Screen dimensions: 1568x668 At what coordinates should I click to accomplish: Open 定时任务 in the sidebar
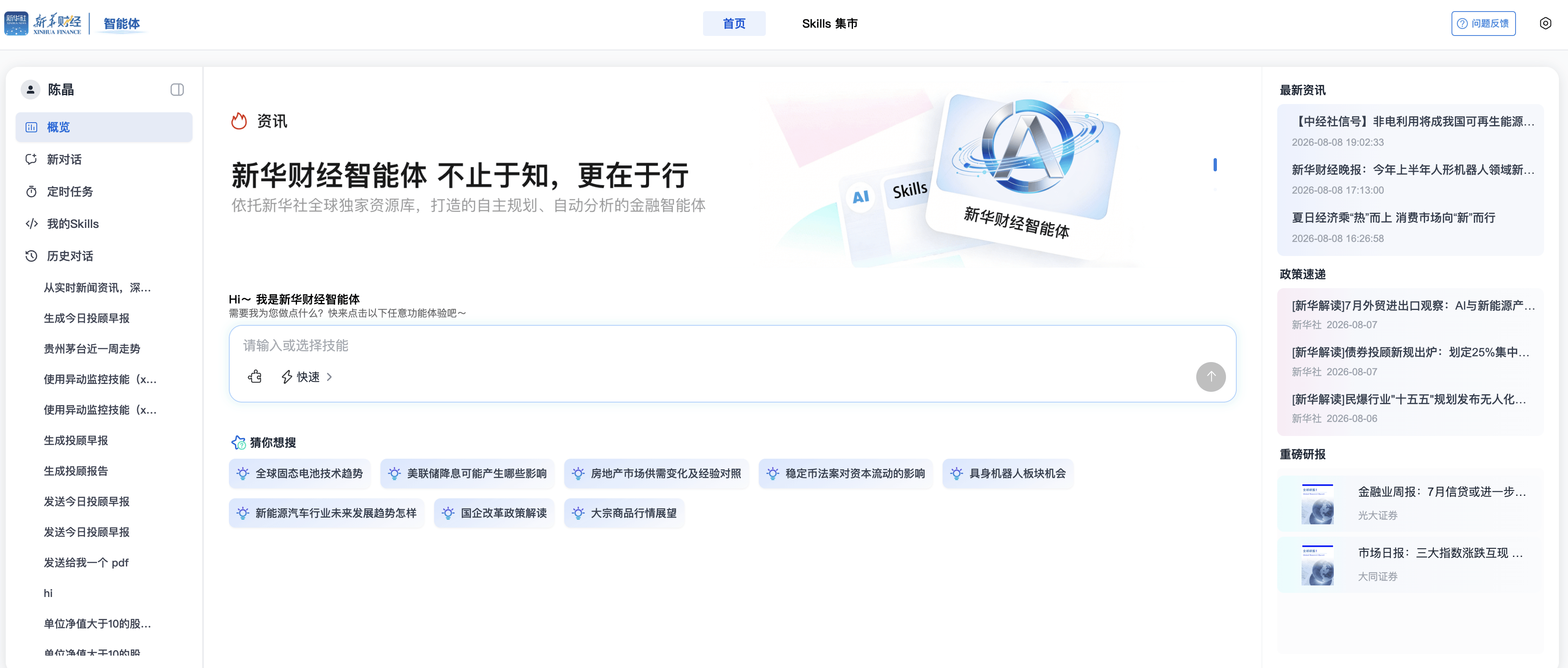[104, 192]
